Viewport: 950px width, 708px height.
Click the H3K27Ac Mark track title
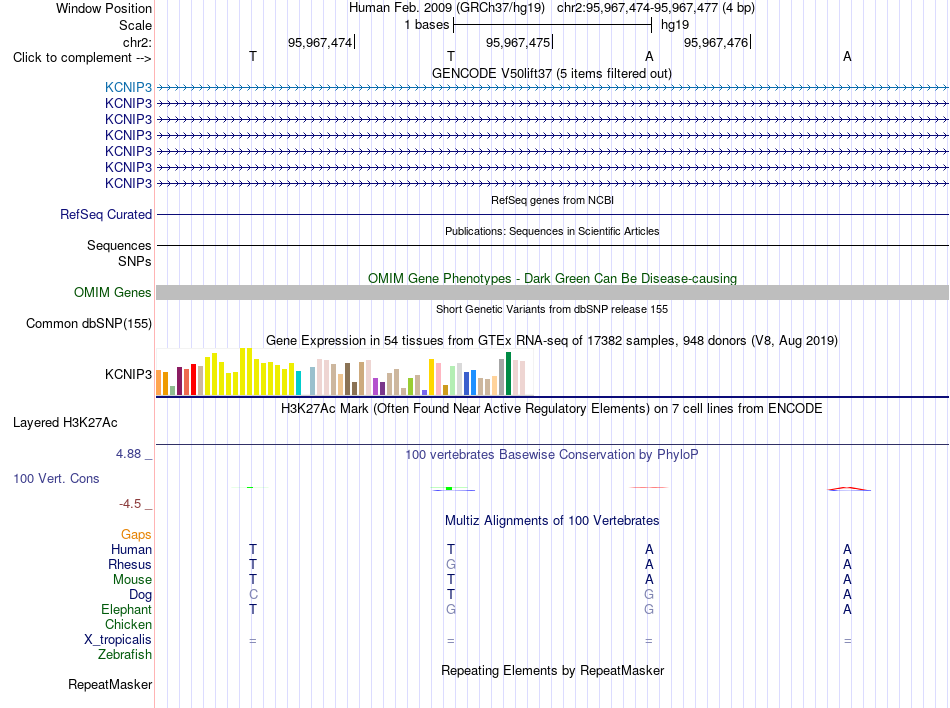(x=552, y=408)
